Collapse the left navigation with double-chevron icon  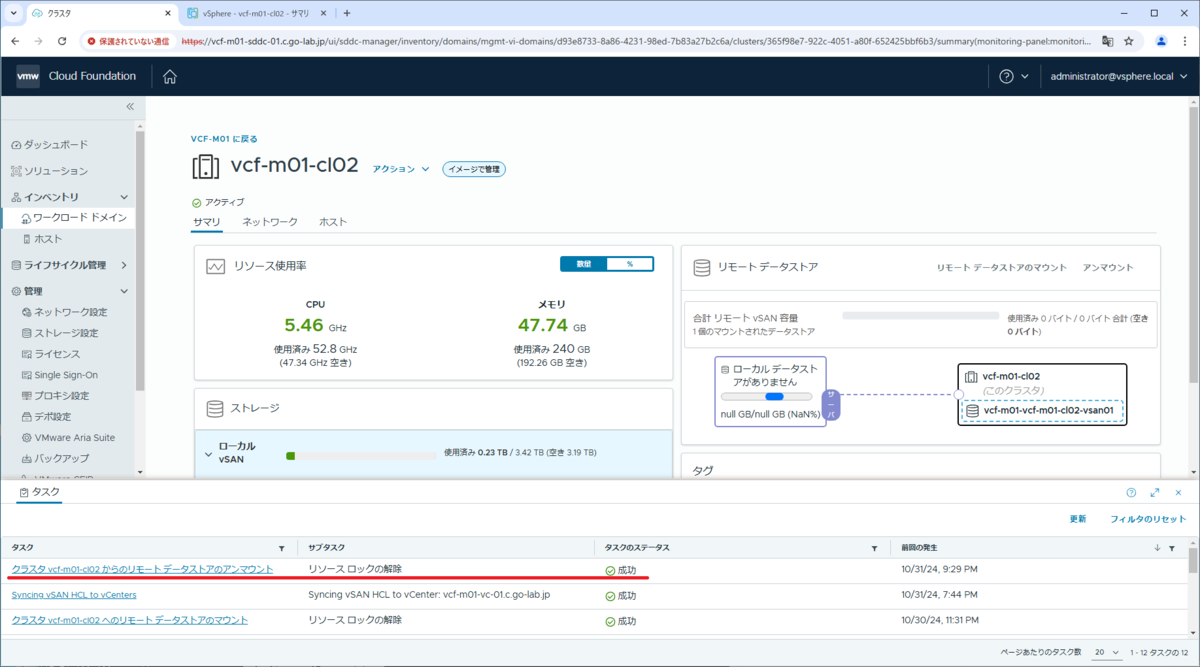tap(130, 106)
